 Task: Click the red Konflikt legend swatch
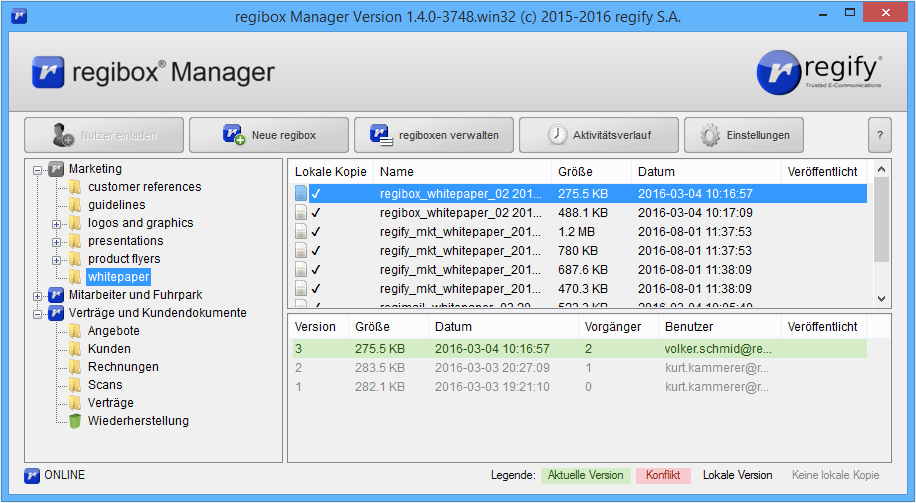pyautogui.click(x=663, y=476)
